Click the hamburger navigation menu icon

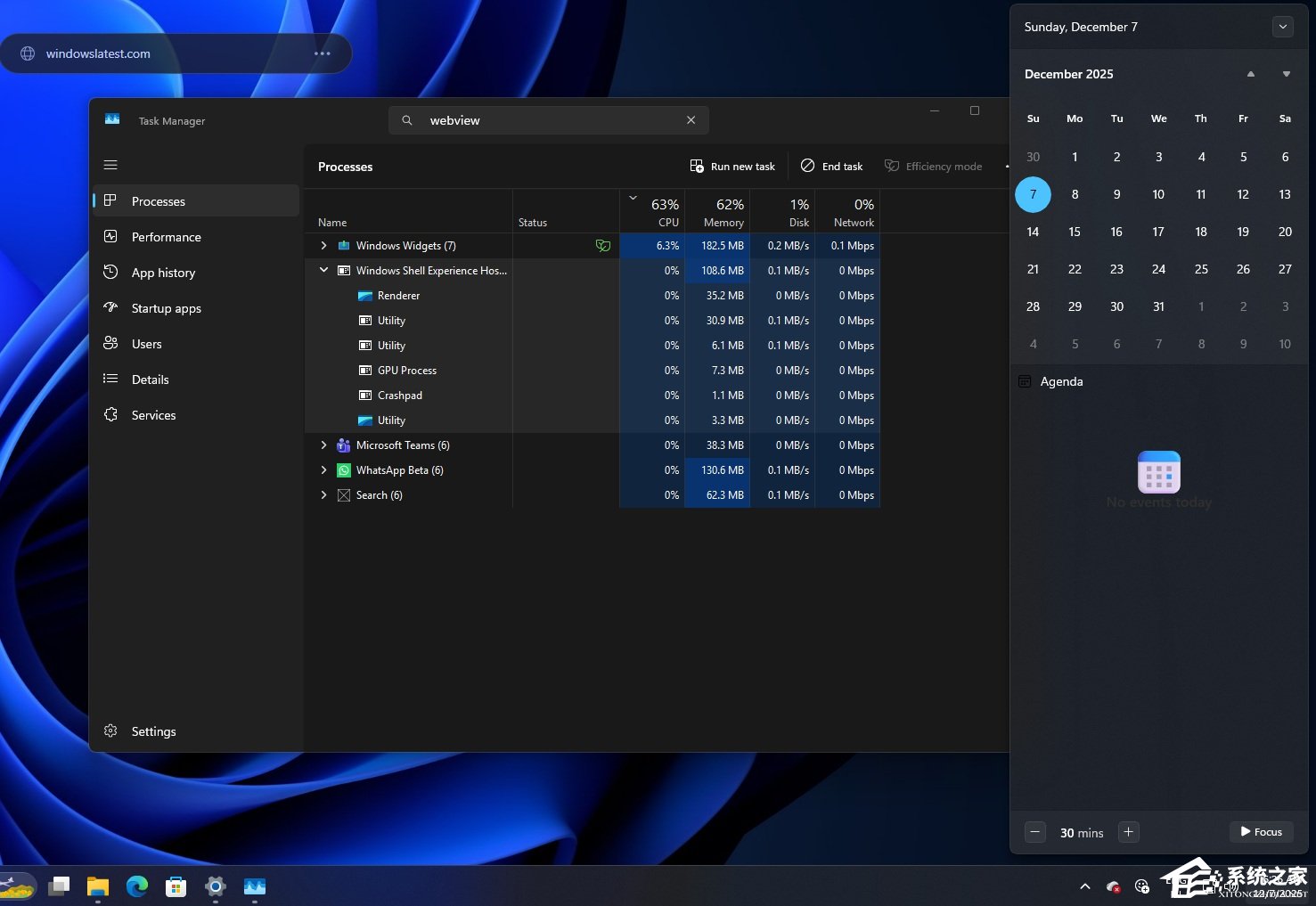[110, 164]
